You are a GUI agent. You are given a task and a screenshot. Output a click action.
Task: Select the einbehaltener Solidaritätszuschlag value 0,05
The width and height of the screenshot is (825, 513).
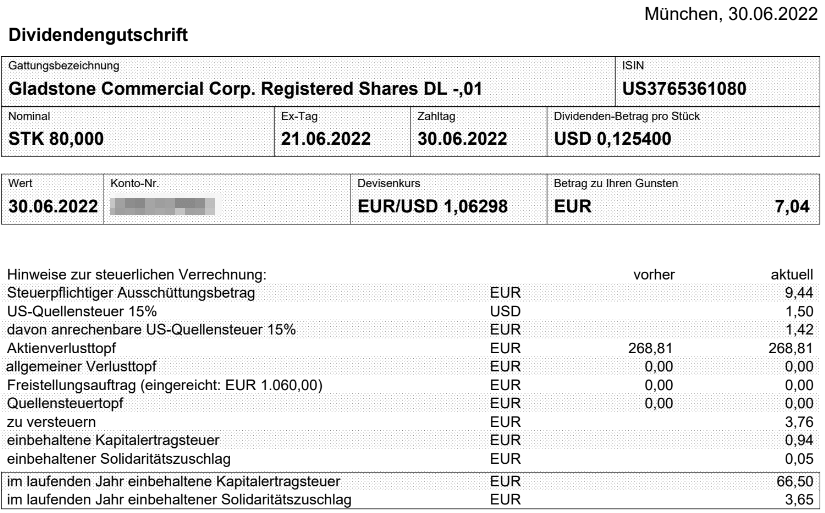click(799, 459)
